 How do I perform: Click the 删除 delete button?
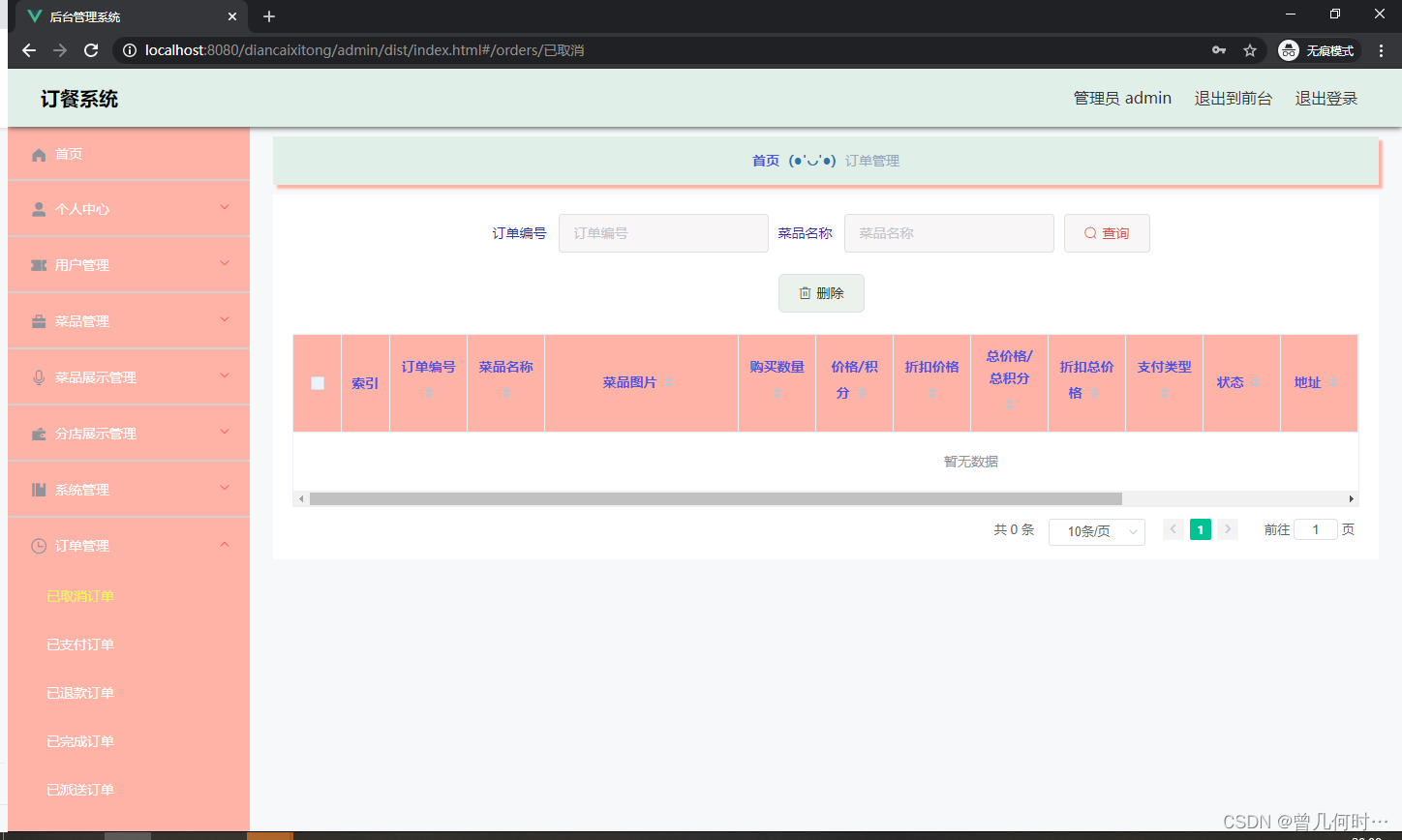coord(821,293)
